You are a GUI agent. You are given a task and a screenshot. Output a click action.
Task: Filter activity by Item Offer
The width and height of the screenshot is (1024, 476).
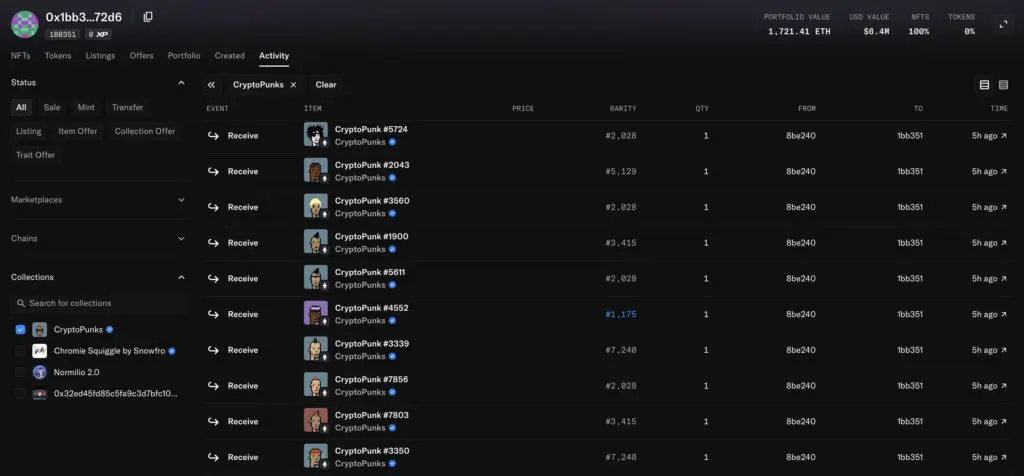(x=78, y=131)
